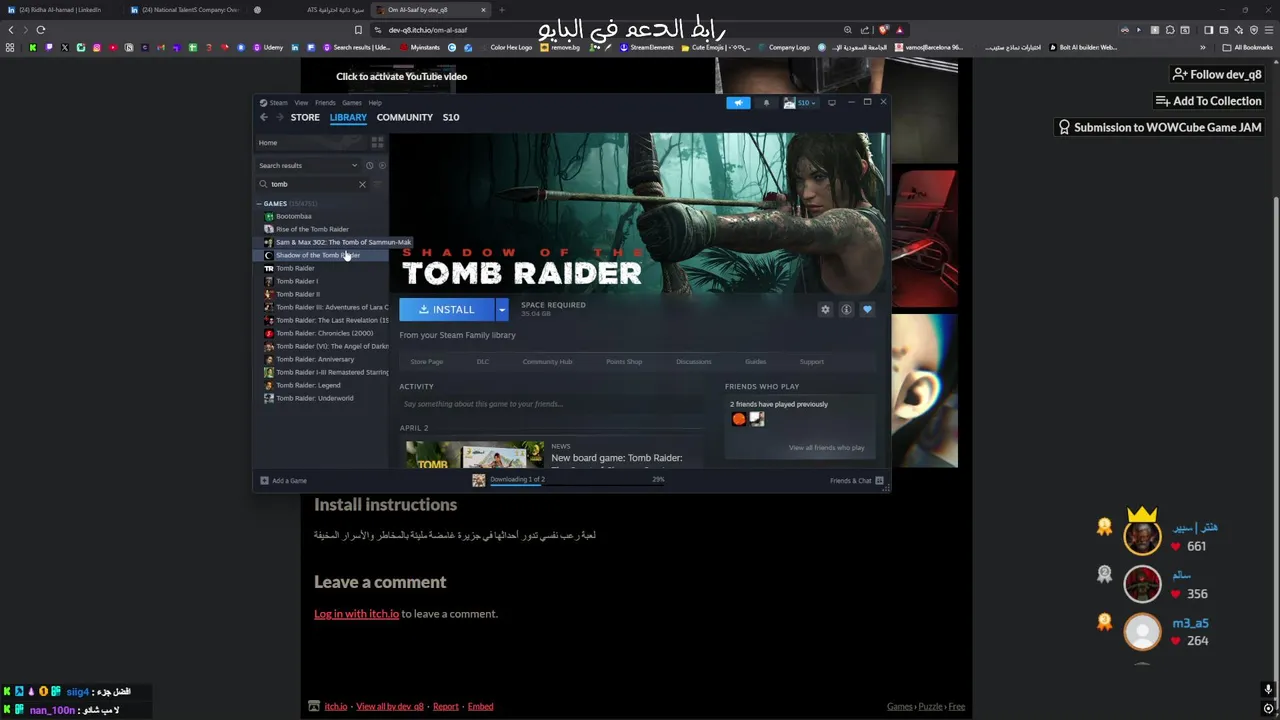
Task: Click the blue INSTALL button
Action: [x=447, y=309]
